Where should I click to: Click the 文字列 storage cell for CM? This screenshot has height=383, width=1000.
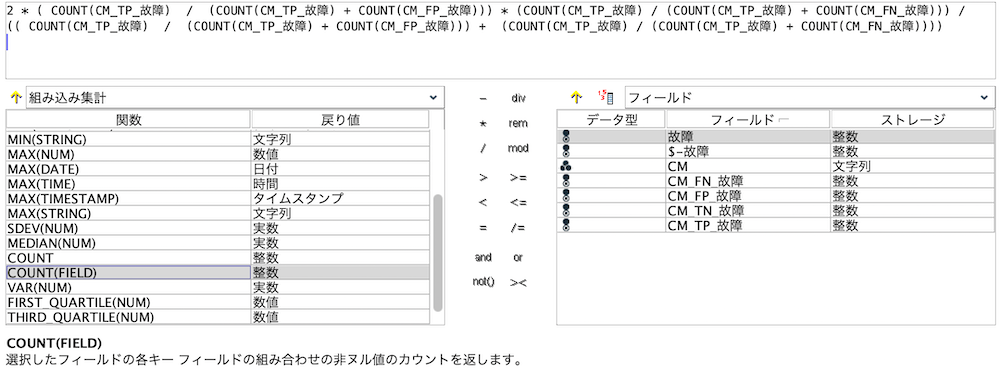click(912, 166)
